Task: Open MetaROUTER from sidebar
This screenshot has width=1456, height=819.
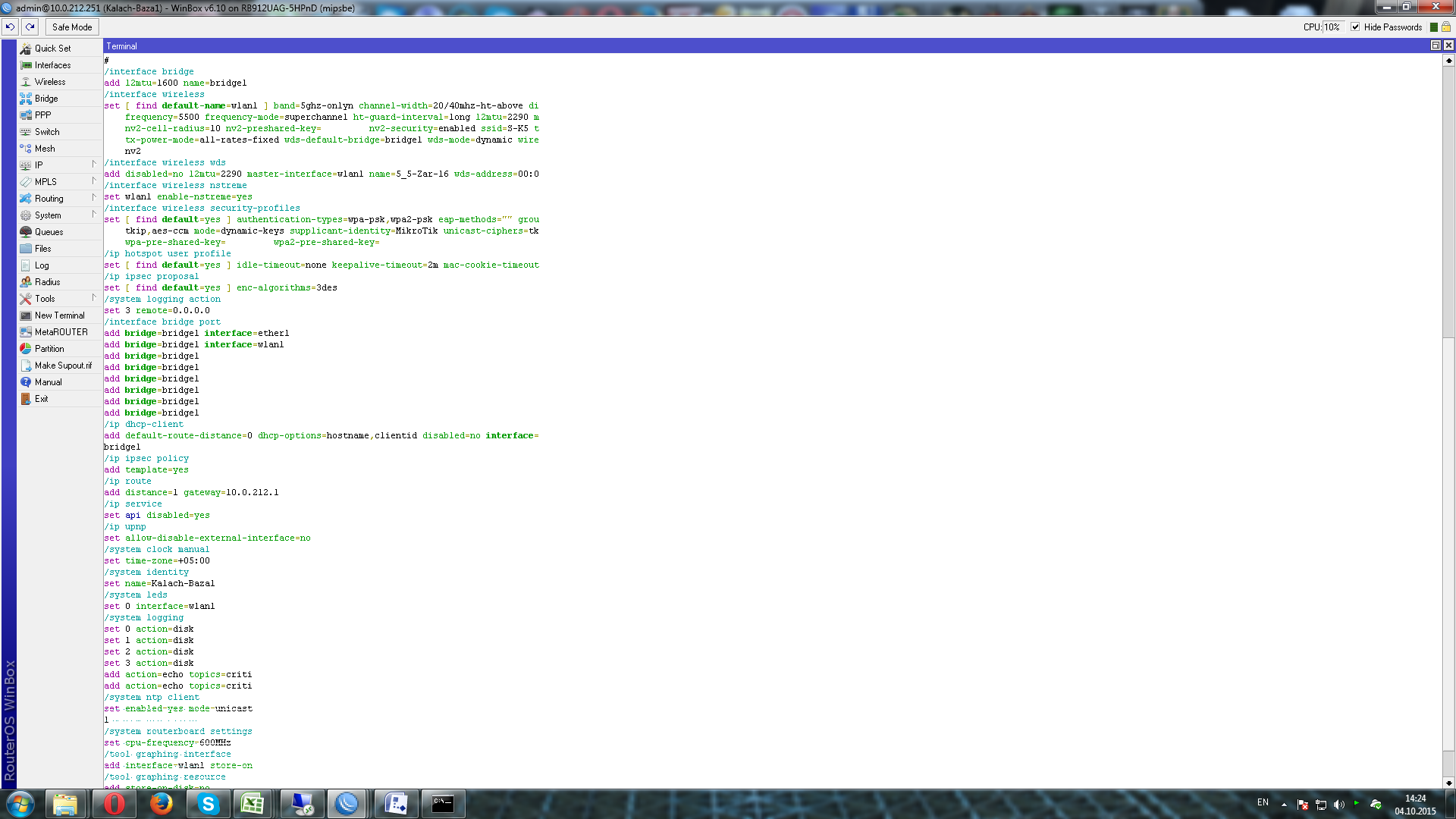Action: [x=61, y=332]
